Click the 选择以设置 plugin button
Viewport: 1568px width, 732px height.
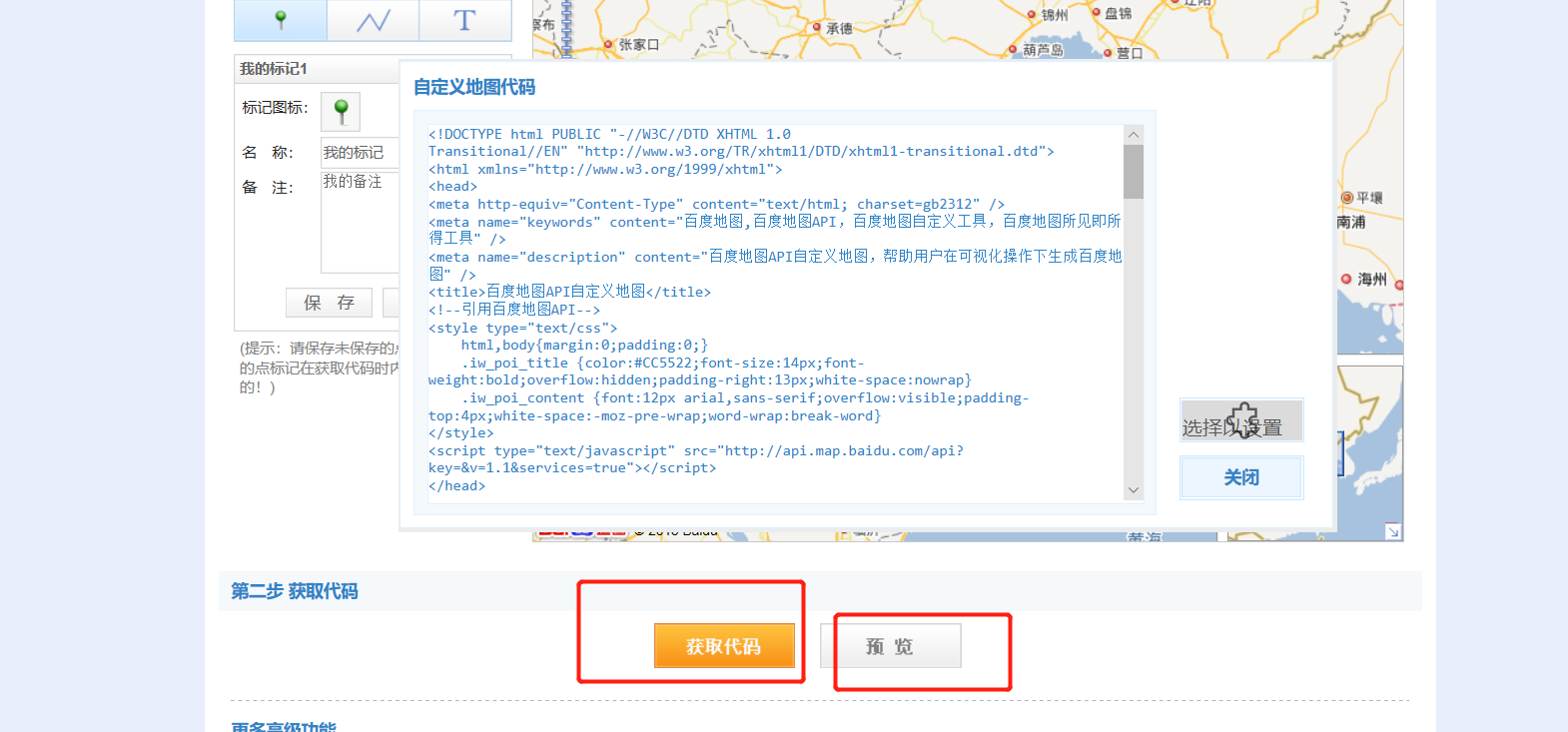coord(1241,420)
